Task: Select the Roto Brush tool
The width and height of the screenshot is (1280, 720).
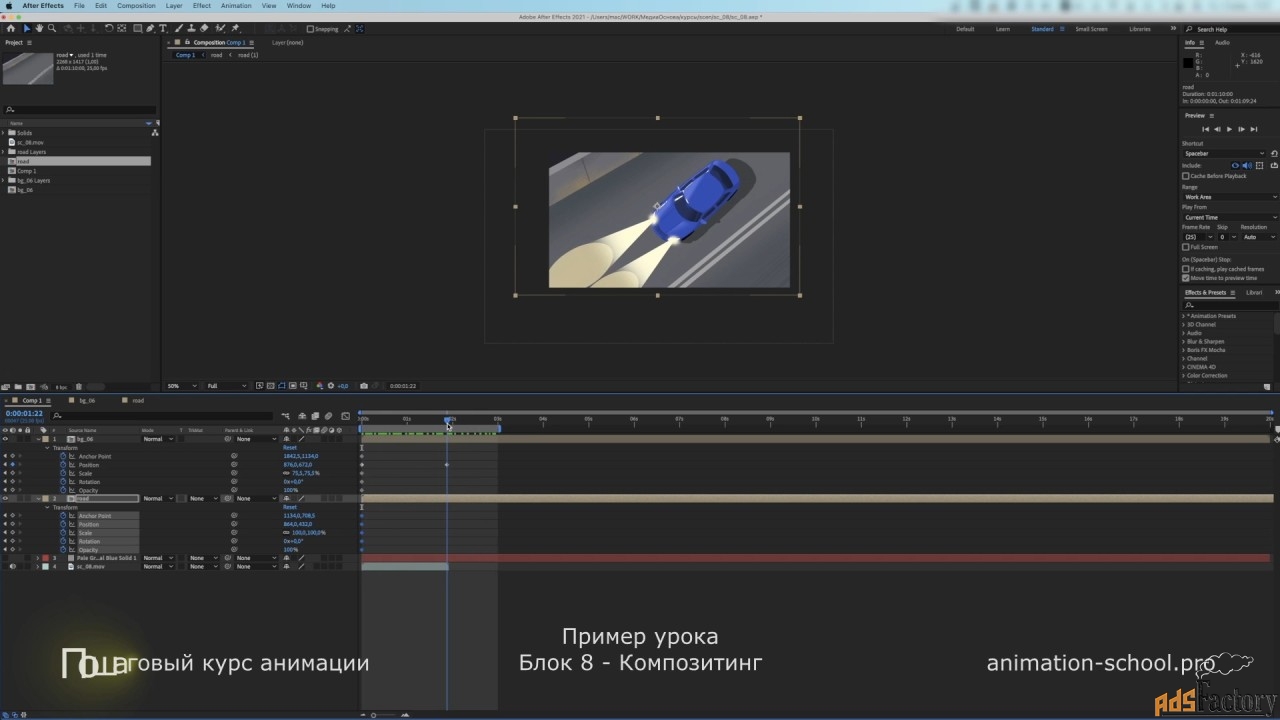Action: [221, 29]
